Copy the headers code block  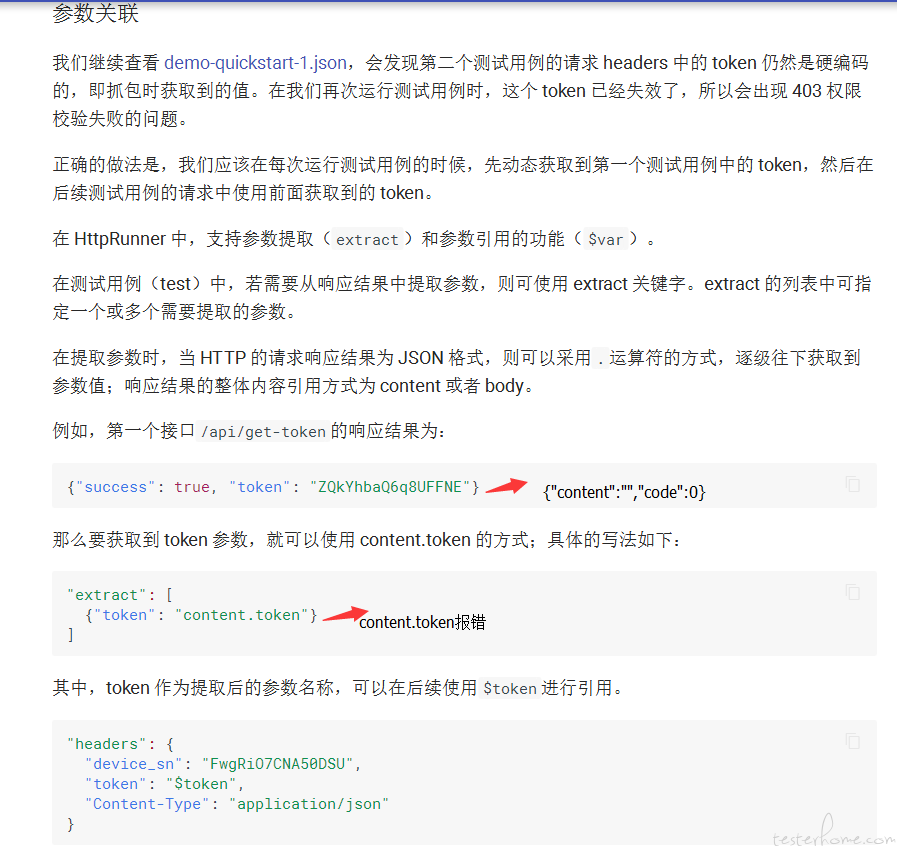click(x=852, y=742)
